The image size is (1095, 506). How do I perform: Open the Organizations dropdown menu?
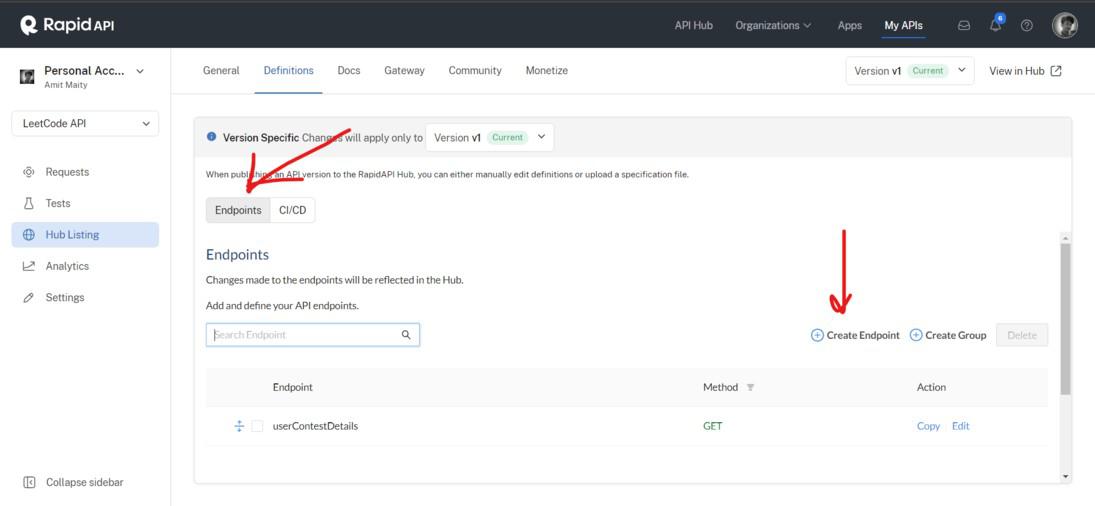(773, 25)
